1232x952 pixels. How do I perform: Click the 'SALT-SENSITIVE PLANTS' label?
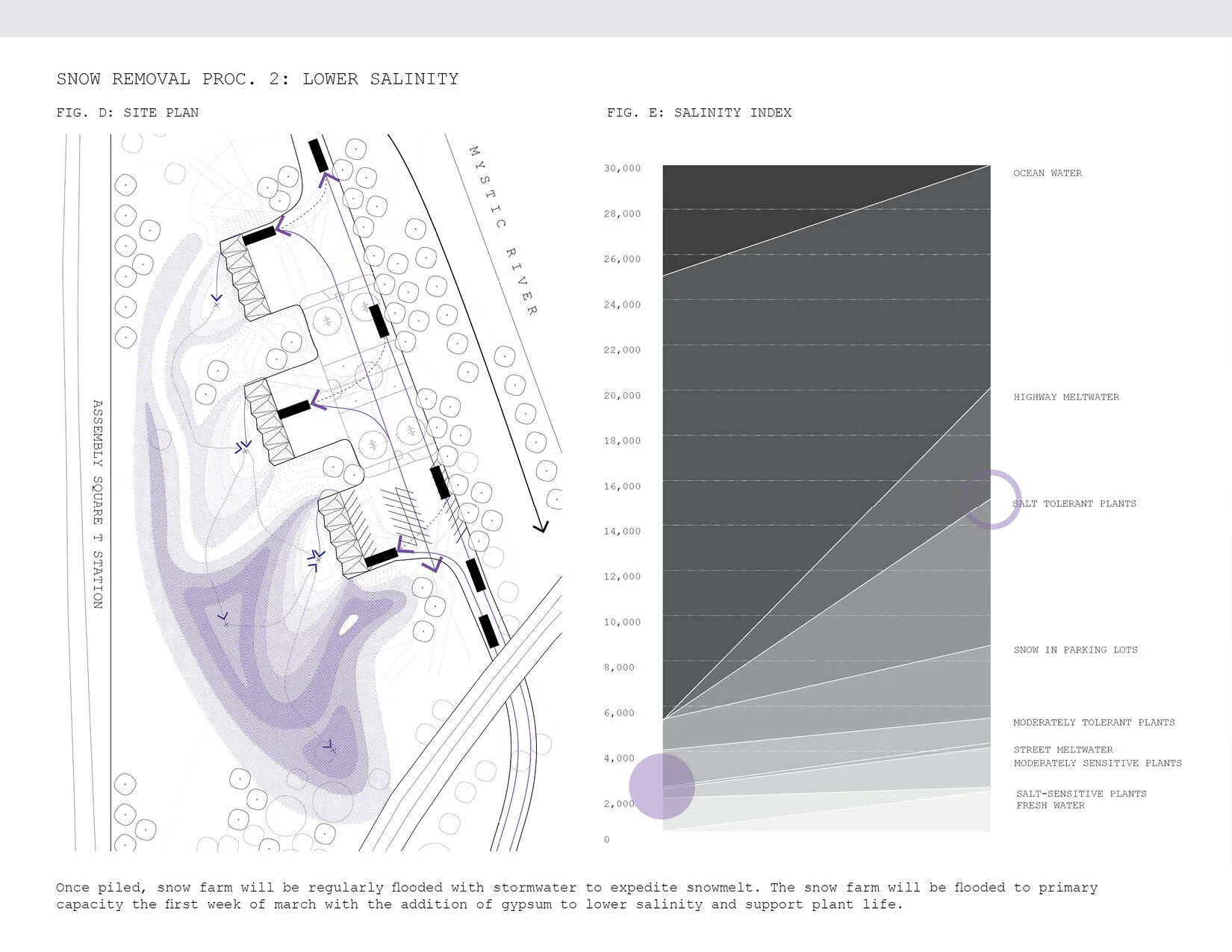click(x=1081, y=794)
